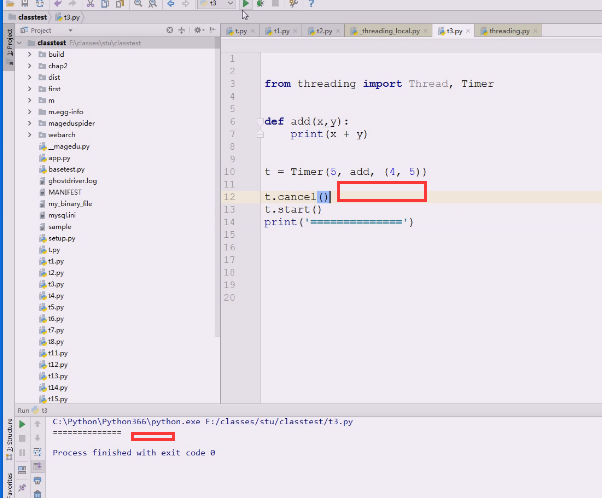Select setup.py in the project tree
The height and width of the screenshot is (498, 602).
(x=62, y=238)
